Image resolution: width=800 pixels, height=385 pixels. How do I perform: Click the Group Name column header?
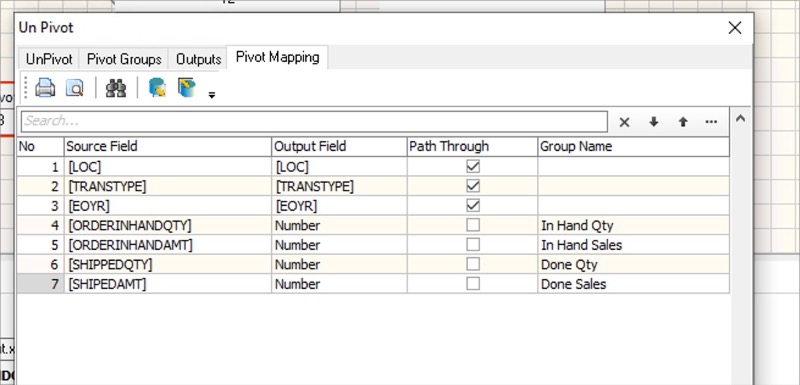click(x=634, y=146)
